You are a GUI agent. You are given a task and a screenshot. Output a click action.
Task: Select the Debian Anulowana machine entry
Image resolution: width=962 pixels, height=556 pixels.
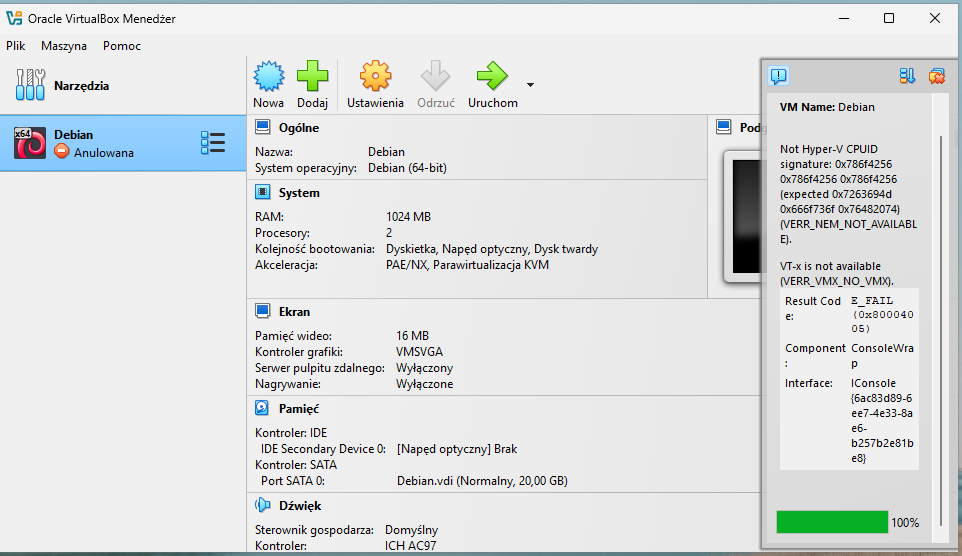pyautogui.click(x=123, y=143)
